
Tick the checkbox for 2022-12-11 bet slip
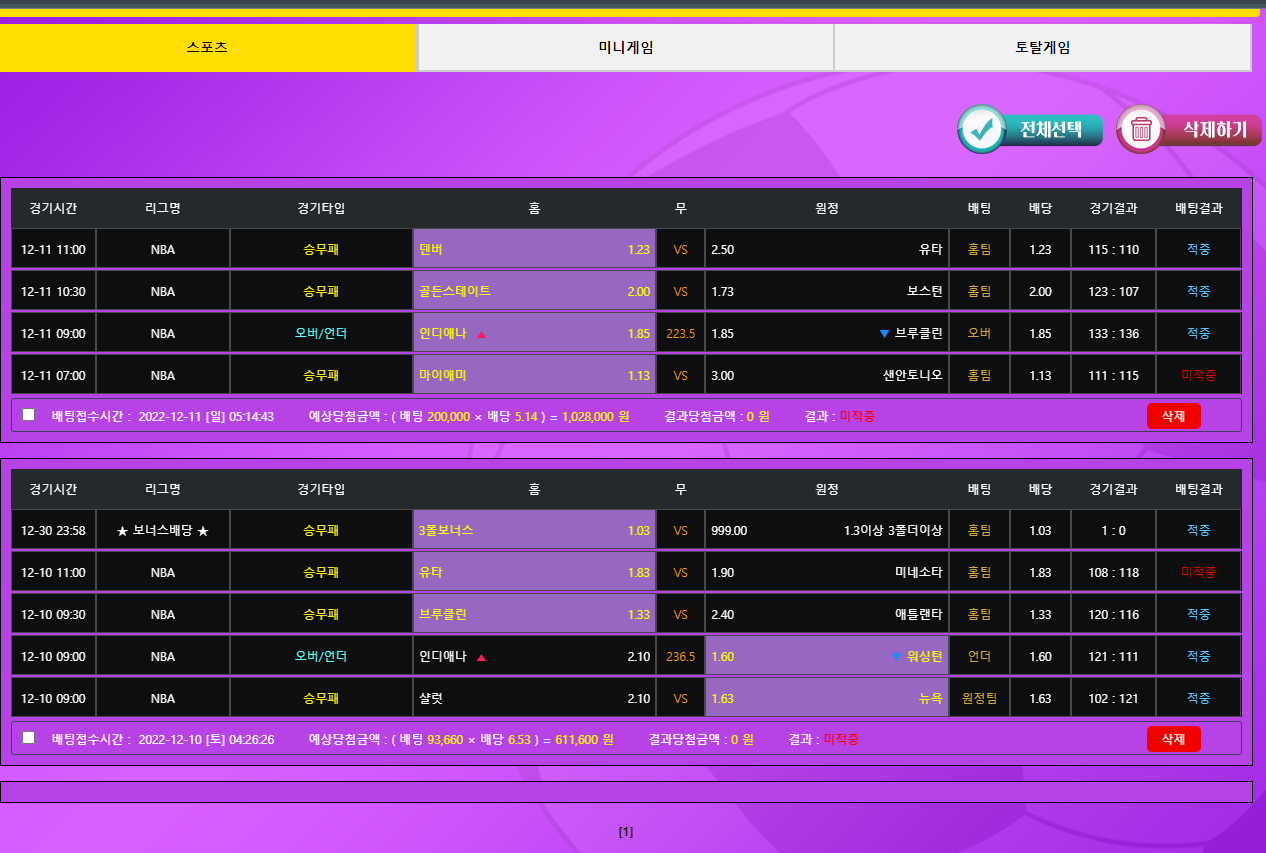pos(28,415)
